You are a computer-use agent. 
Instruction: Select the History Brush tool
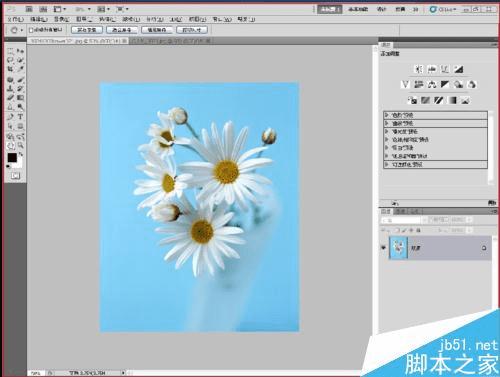(20, 89)
